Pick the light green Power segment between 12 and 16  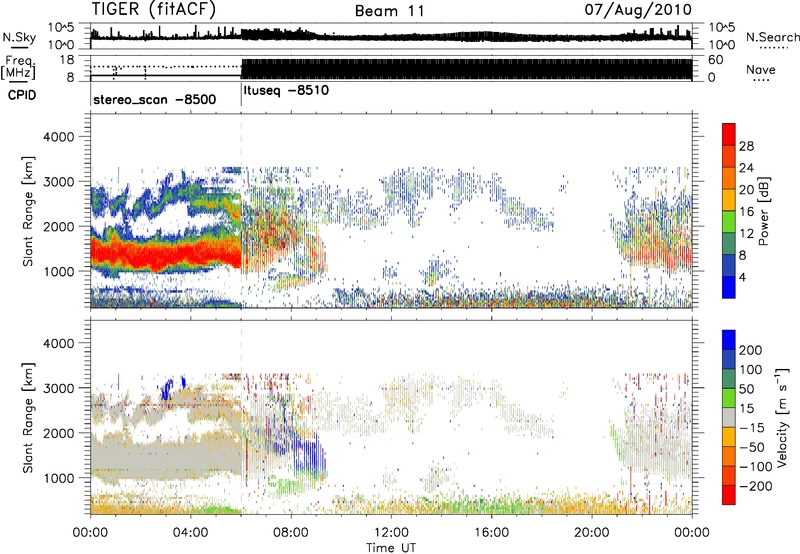729,222
